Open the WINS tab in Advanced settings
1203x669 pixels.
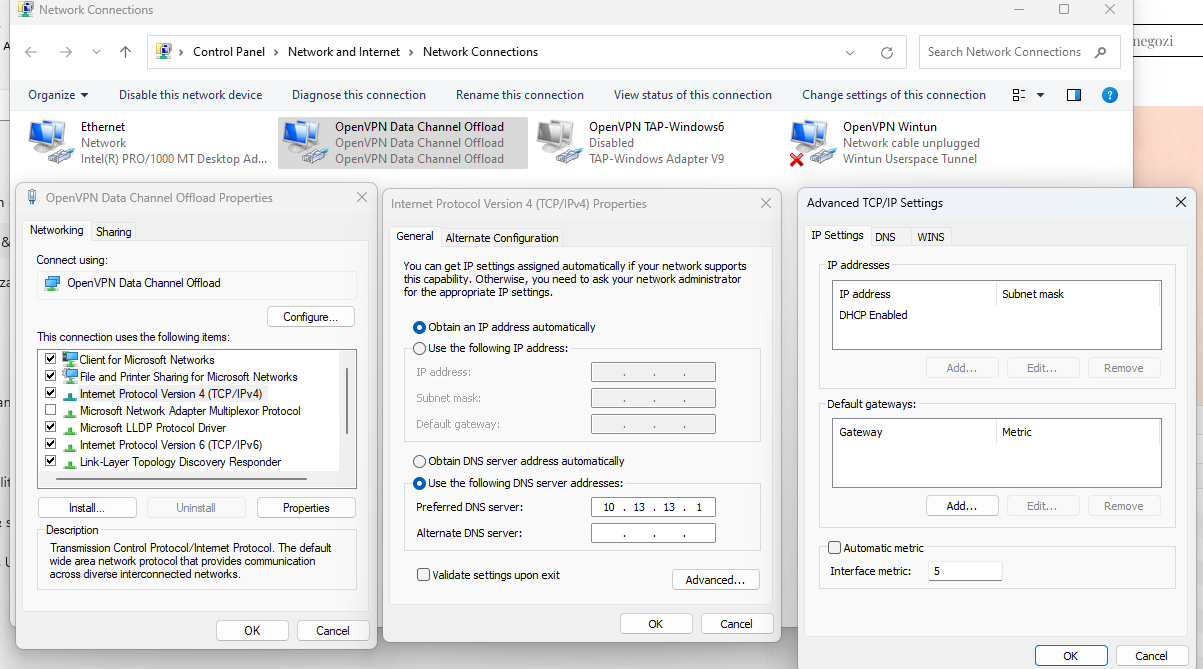[x=931, y=237]
